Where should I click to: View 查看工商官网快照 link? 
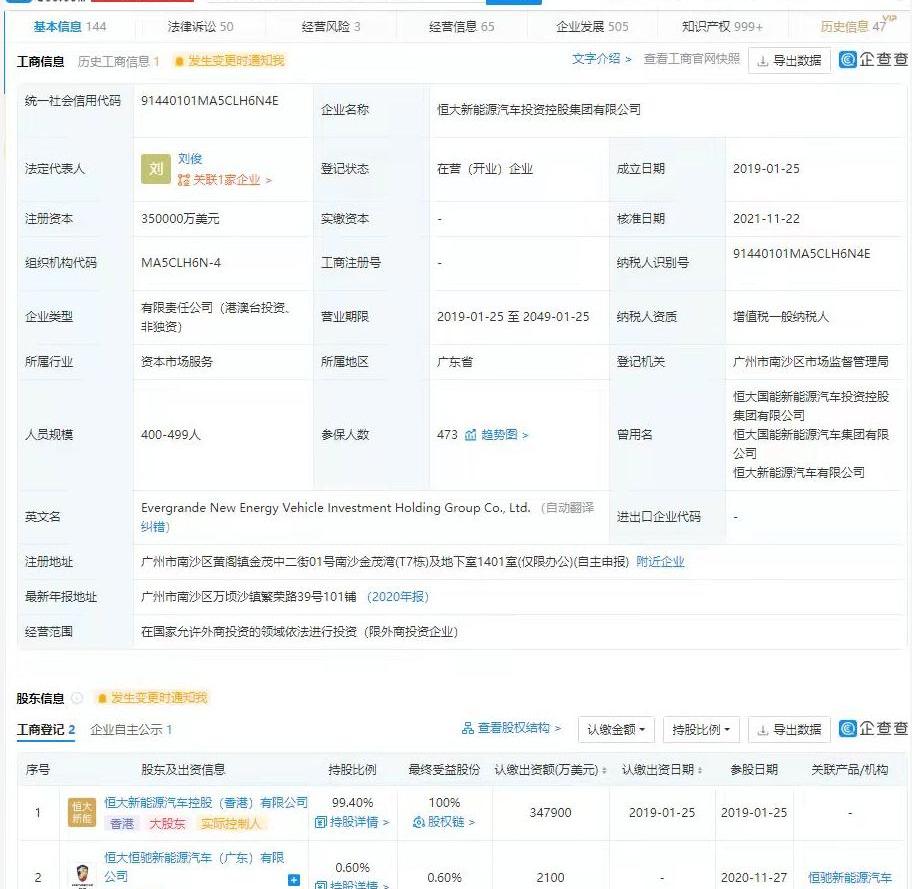click(x=692, y=59)
